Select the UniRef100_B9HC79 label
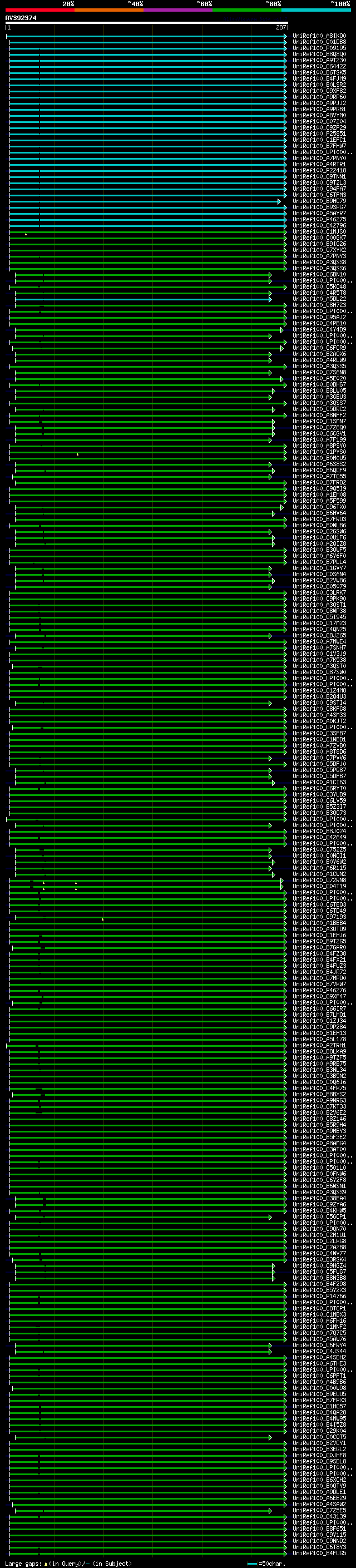The image size is (356, 1568). [319, 201]
